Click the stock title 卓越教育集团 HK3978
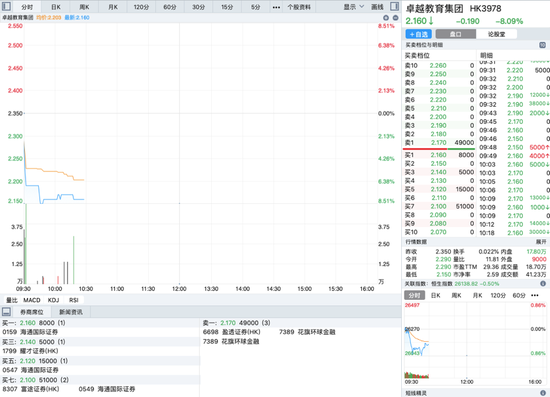550x397 pixels. (x=454, y=8)
